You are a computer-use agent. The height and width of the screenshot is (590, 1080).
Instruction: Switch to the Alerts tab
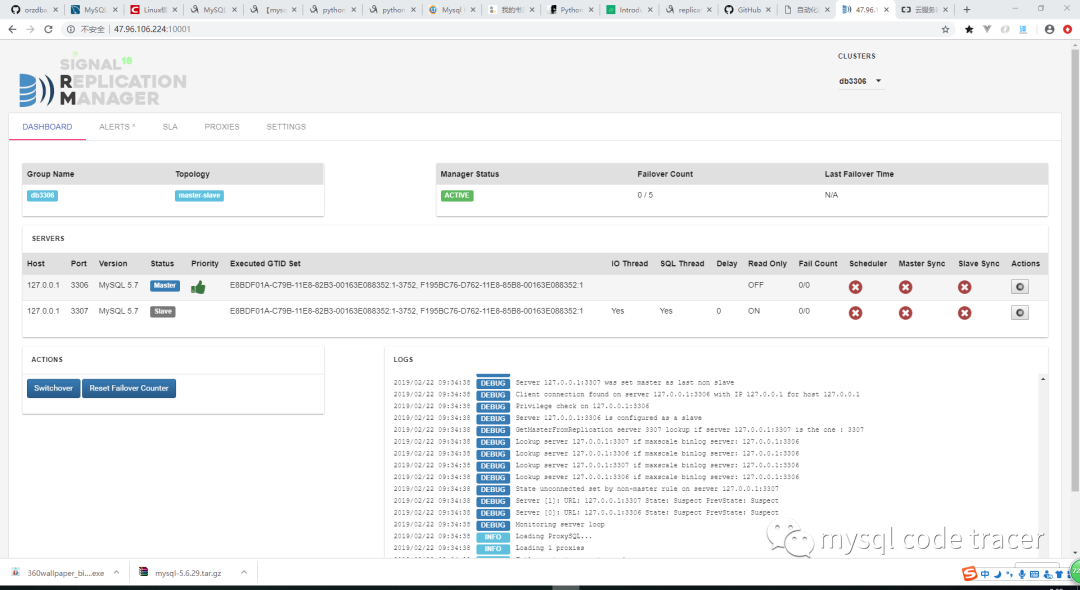point(117,127)
